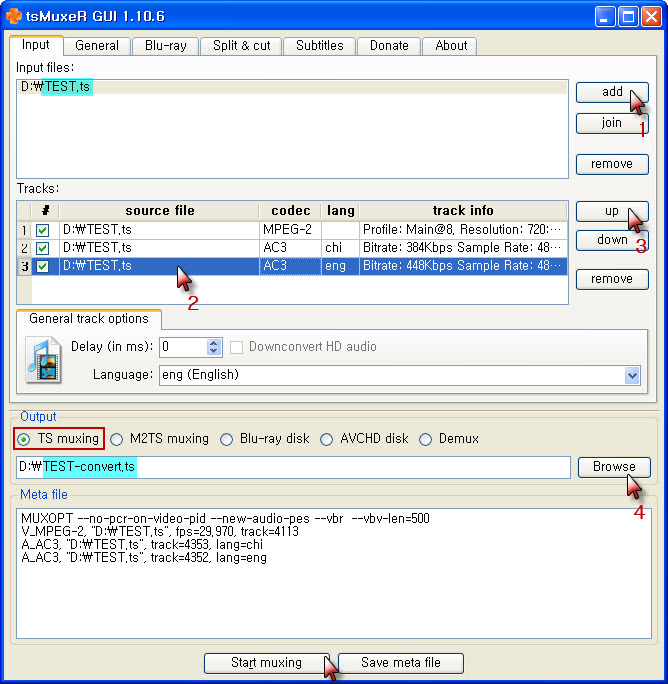668x684 pixels.
Task: Remove the selected input file
Action: point(612,164)
